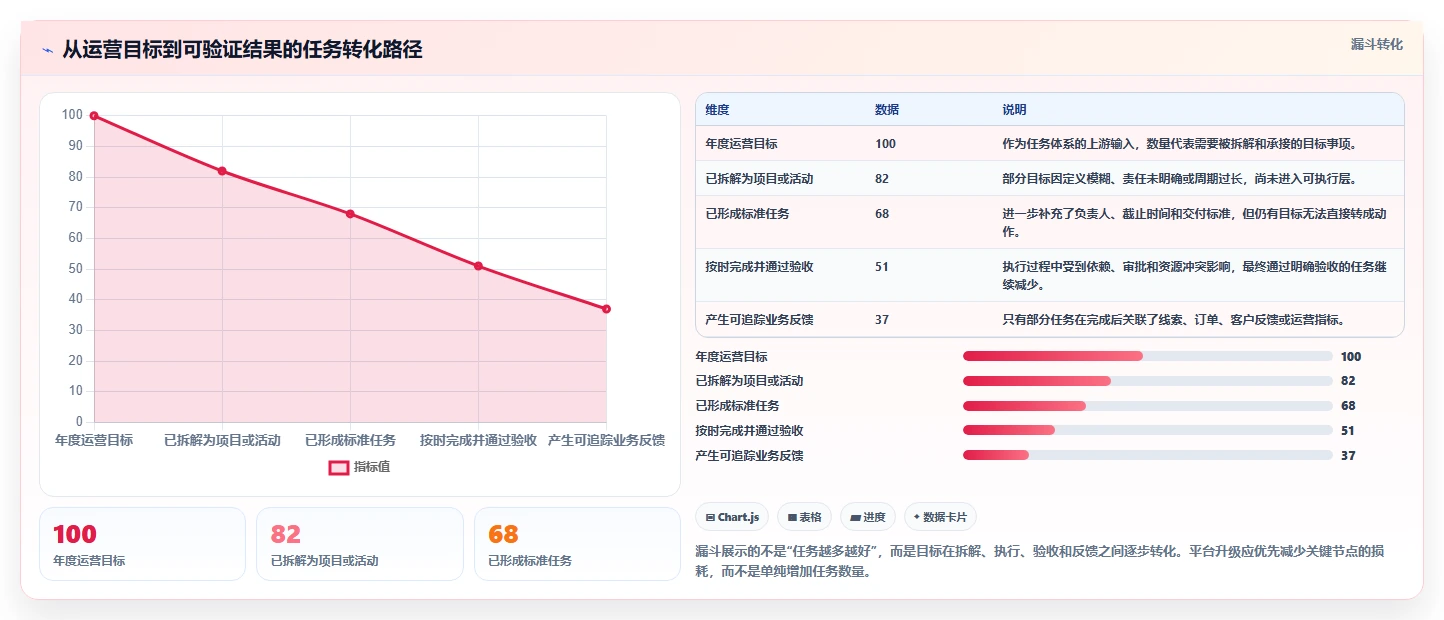
Task: Select the 数据卡片 tag chip
Action: (x=940, y=517)
